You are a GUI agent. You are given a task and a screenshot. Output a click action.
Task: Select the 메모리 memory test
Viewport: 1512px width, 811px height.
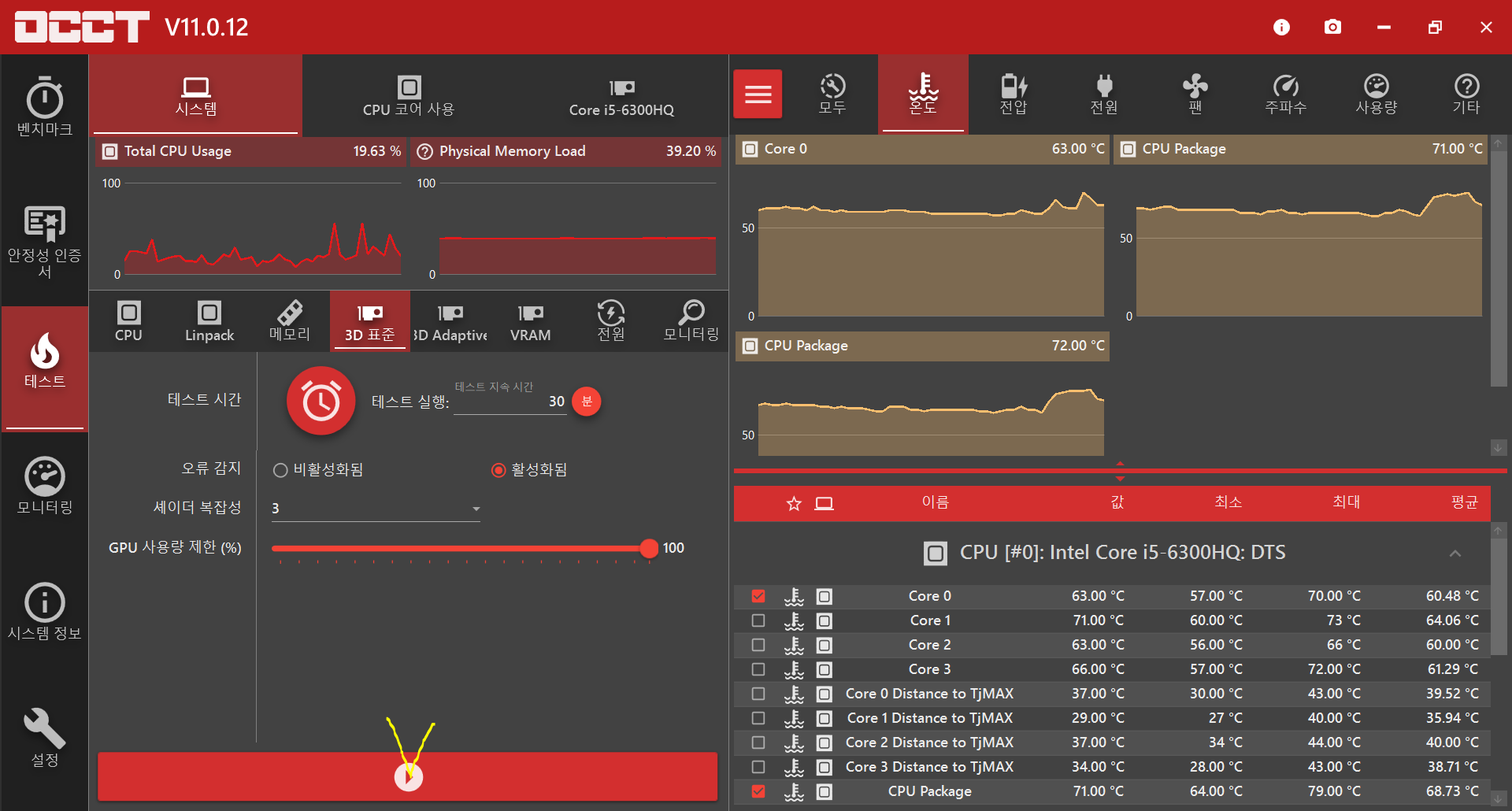(290, 321)
